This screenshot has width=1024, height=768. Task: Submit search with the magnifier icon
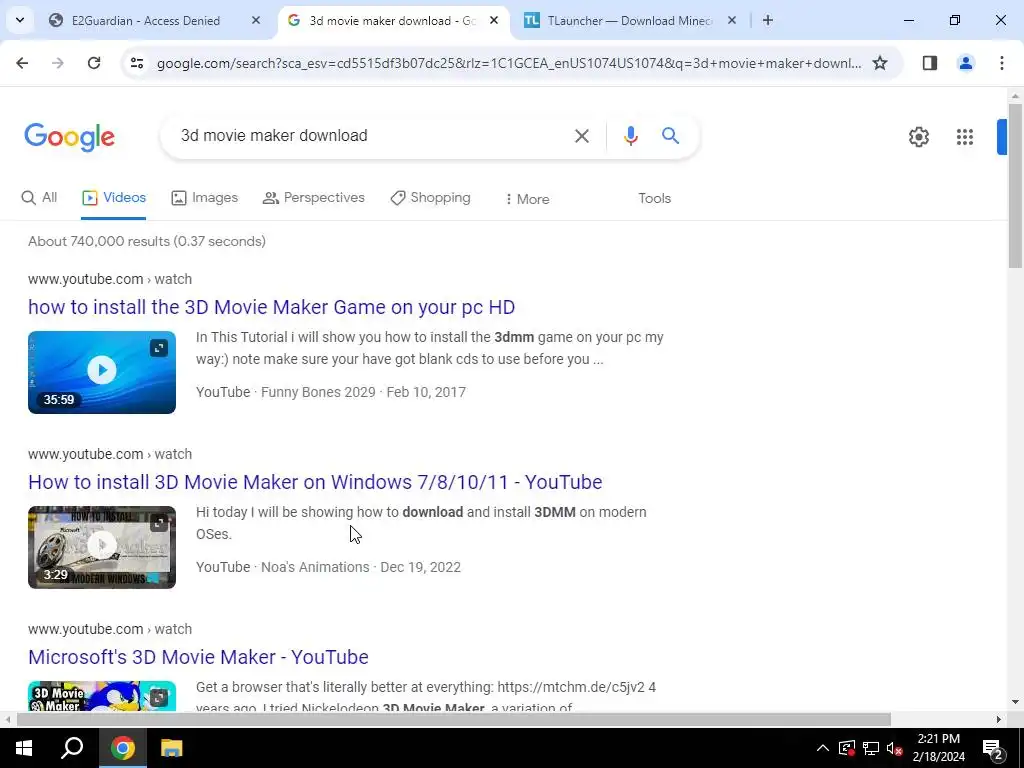[671, 136]
